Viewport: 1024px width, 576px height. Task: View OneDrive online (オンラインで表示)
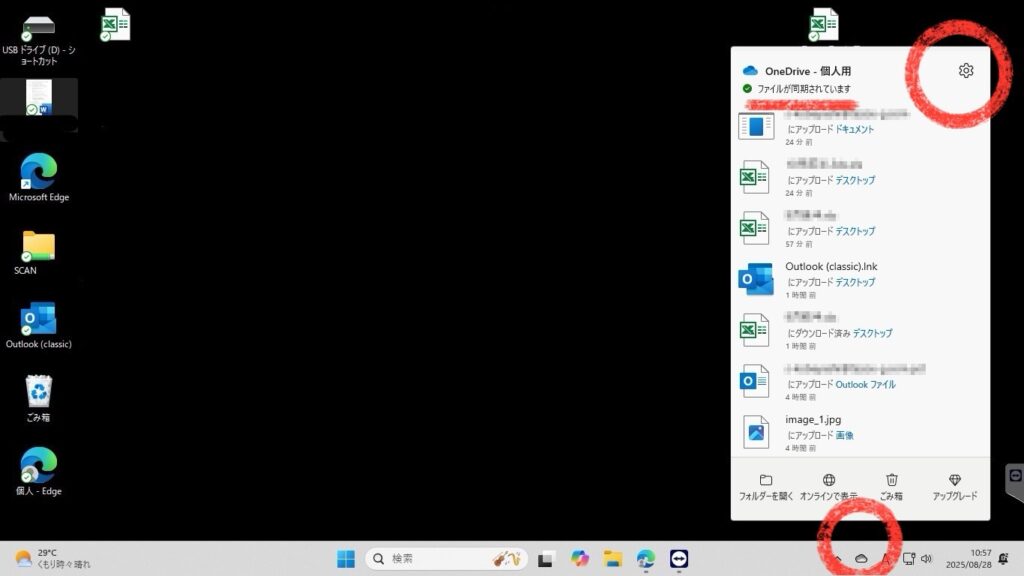[828, 487]
